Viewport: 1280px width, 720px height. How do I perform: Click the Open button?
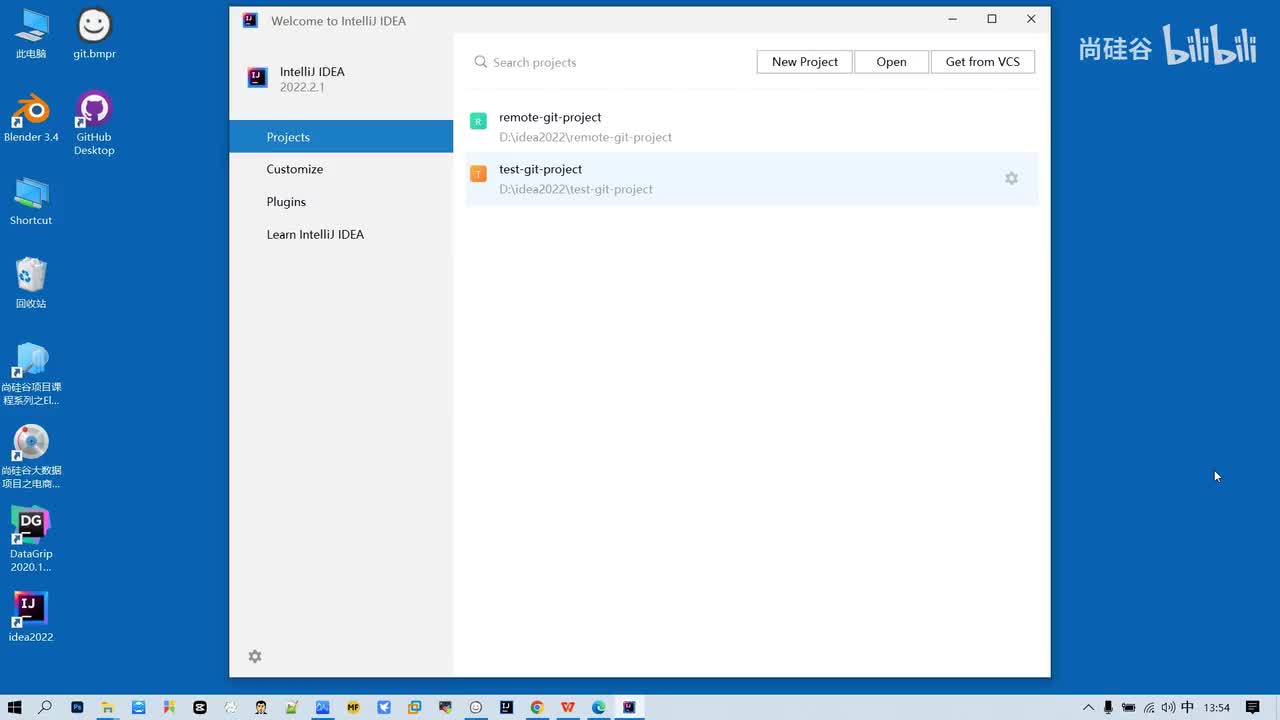coord(891,62)
